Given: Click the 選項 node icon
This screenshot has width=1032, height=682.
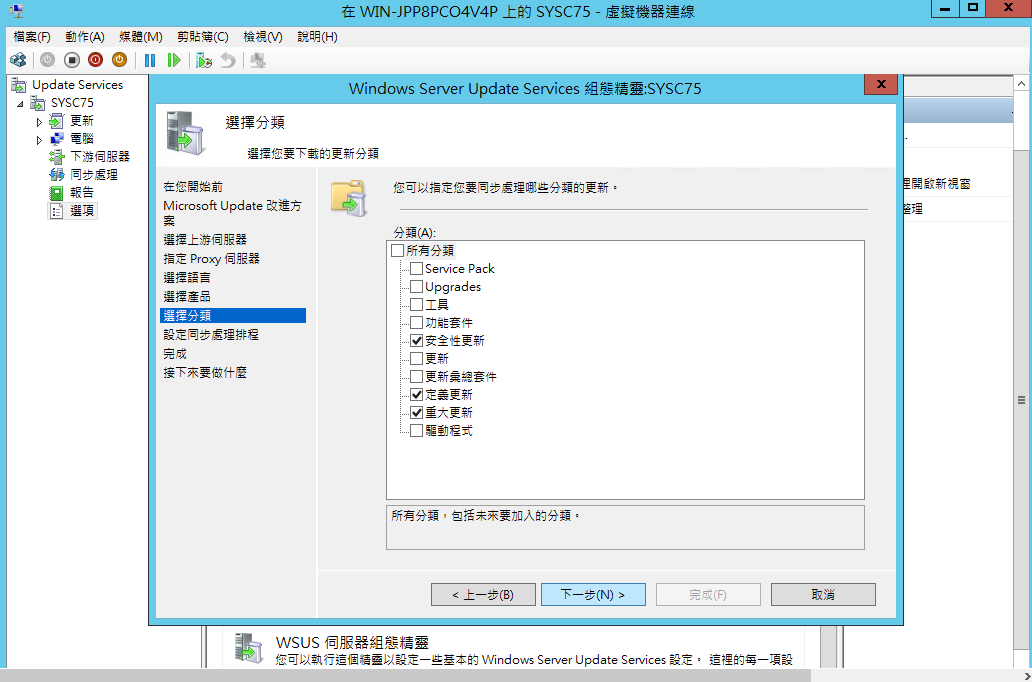Looking at the screenshot, I should (x=57, y=211).
